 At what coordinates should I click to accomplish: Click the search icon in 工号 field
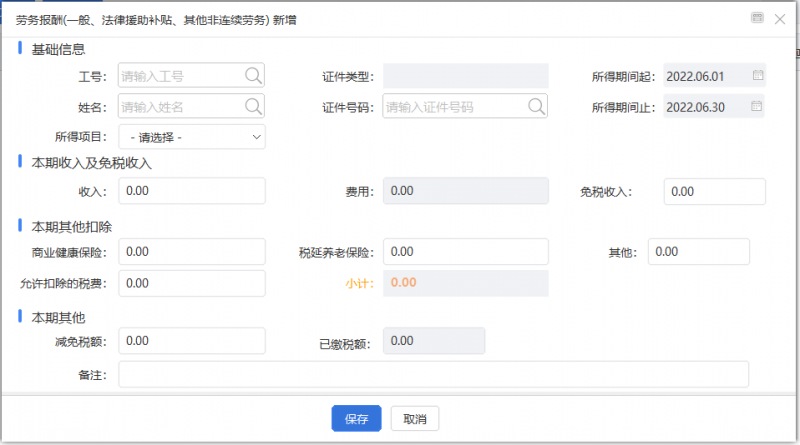(253, 75)
